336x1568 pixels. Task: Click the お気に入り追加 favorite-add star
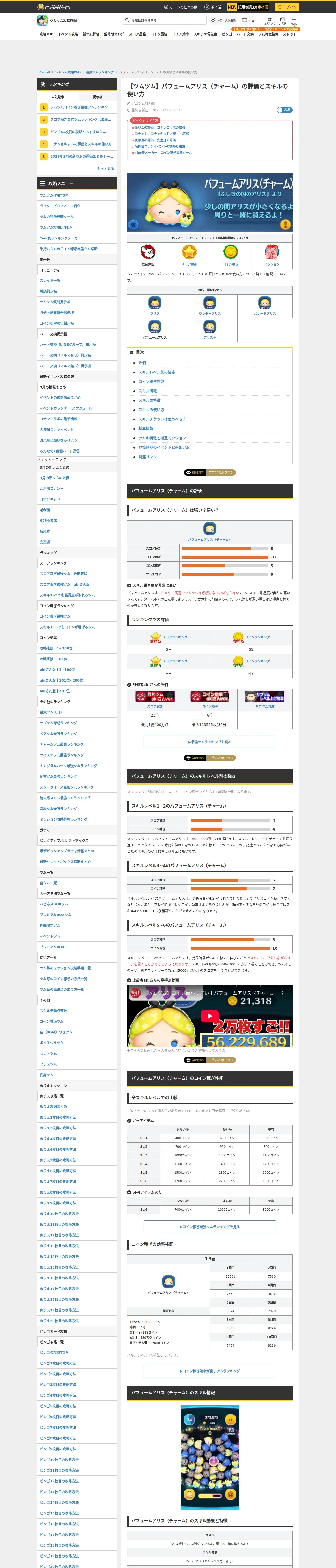pyautogui.click(x=224, y=21)
